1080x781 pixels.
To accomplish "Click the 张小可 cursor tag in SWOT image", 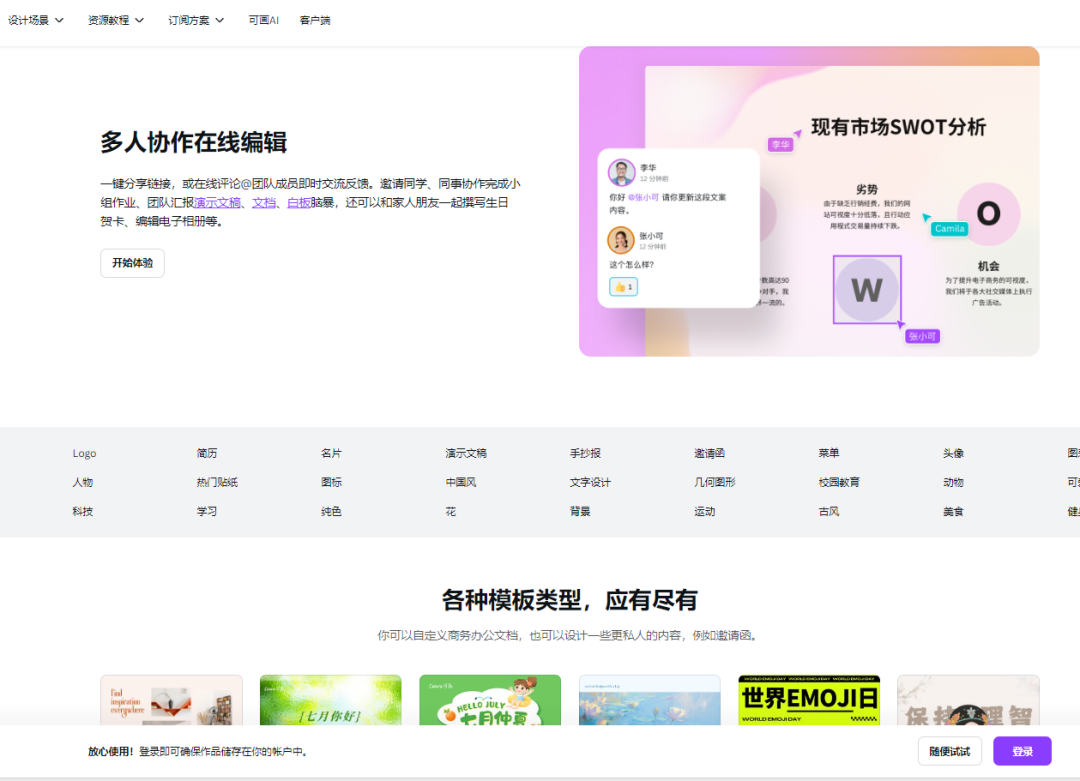I will 922,336.
